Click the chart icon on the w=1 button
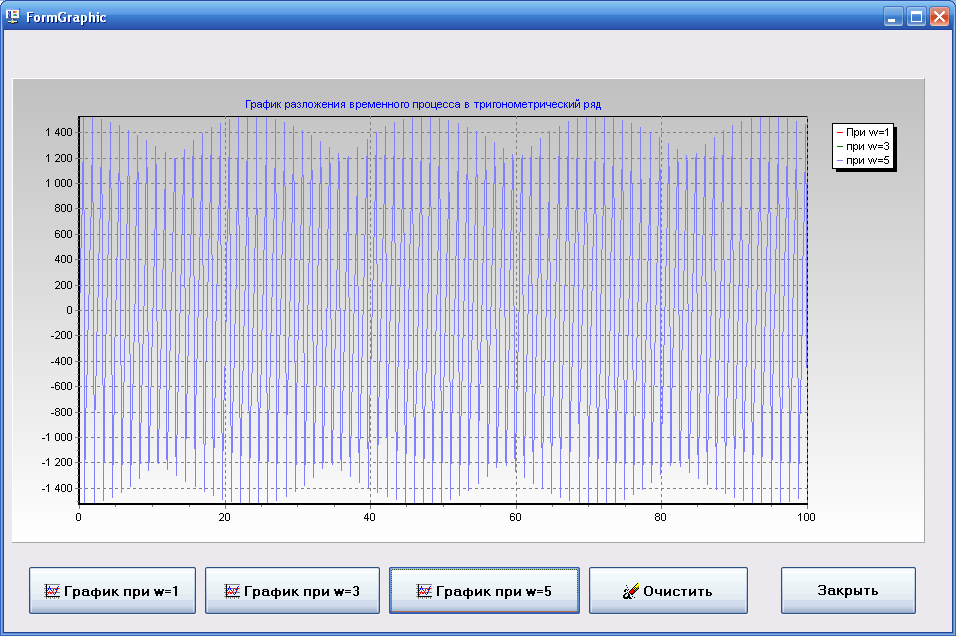This screenshot has height=636, width=956. pos(52,591)
